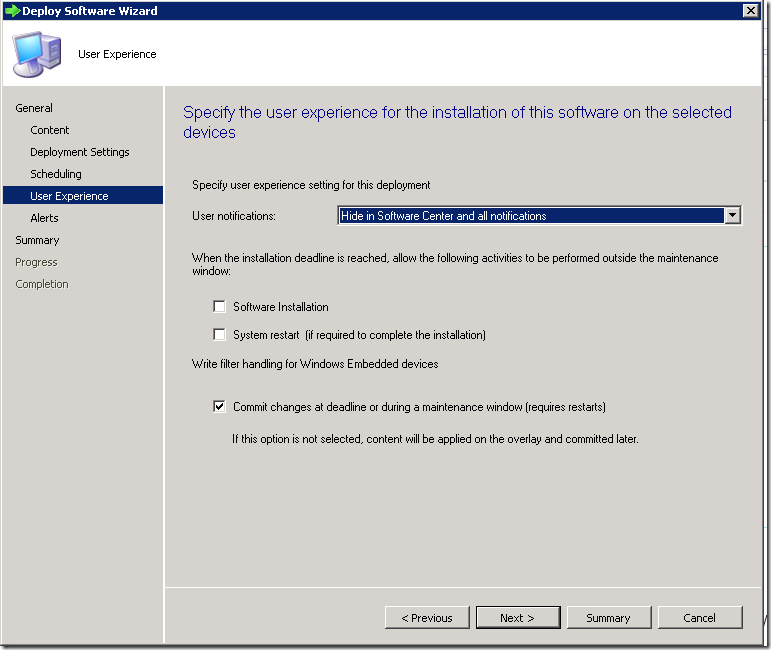Click the computer icon in the header
Screen dimensions: 771x650
[37, 53]
